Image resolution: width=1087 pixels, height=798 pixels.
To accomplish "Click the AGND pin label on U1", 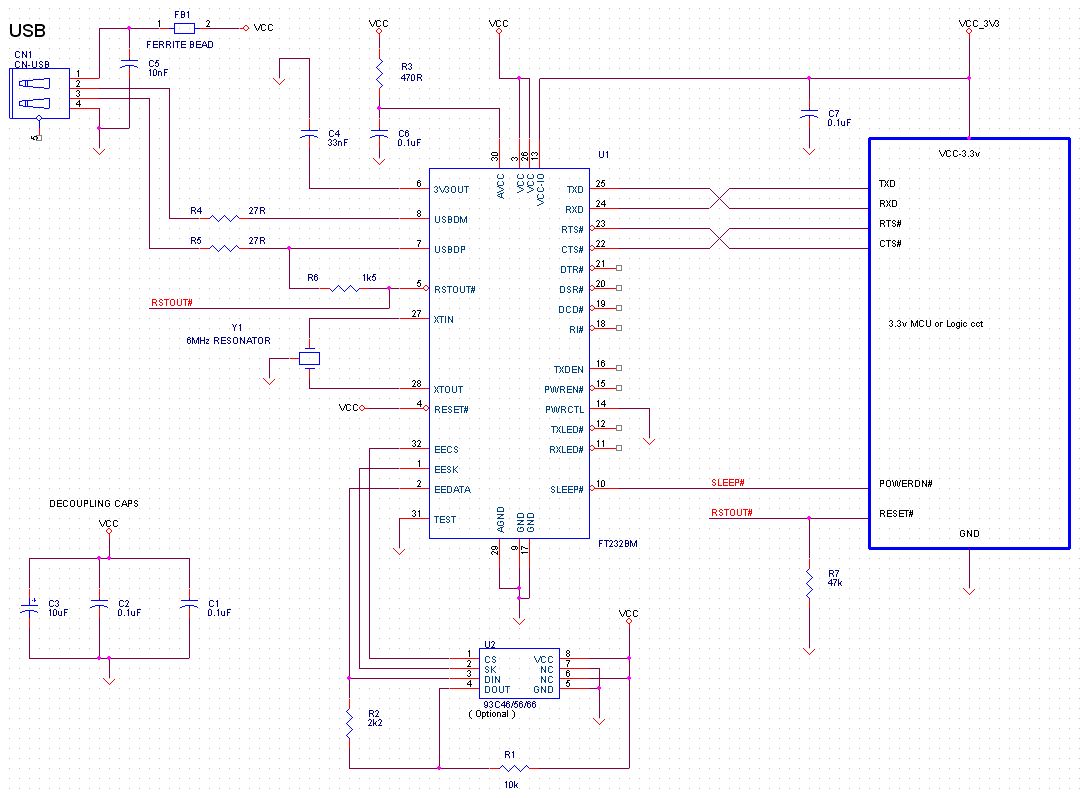I will tap(501, 519).
